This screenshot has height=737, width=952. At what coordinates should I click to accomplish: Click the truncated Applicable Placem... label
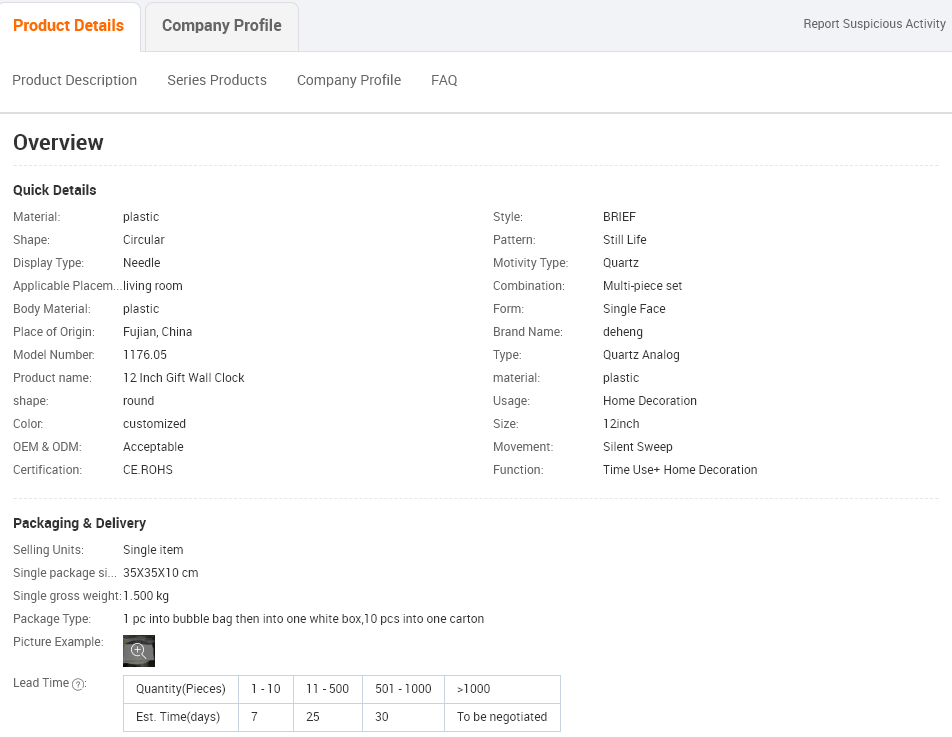[x=67, y=286]
